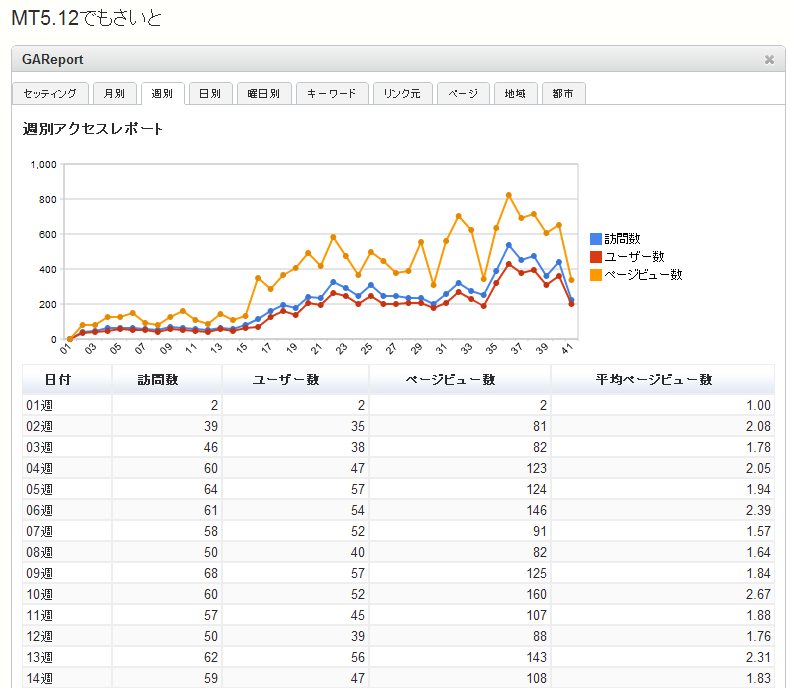Click the orange ページビュー数 legend swatch
The image size is (789, 688).
596,274
